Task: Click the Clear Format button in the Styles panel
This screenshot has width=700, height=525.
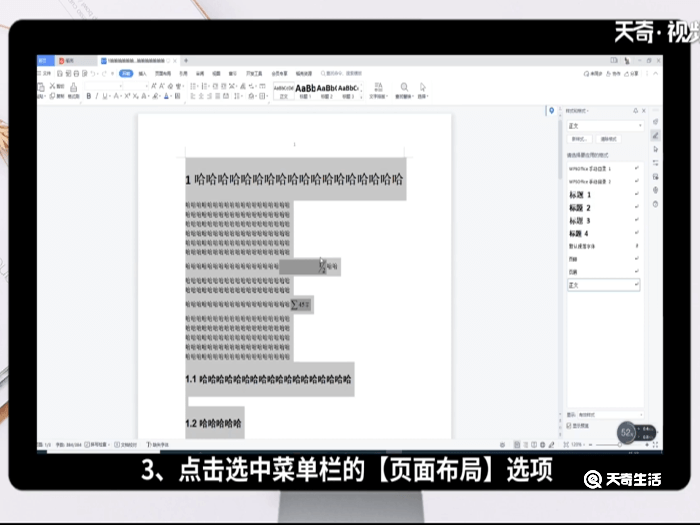Action: [608, 139]
